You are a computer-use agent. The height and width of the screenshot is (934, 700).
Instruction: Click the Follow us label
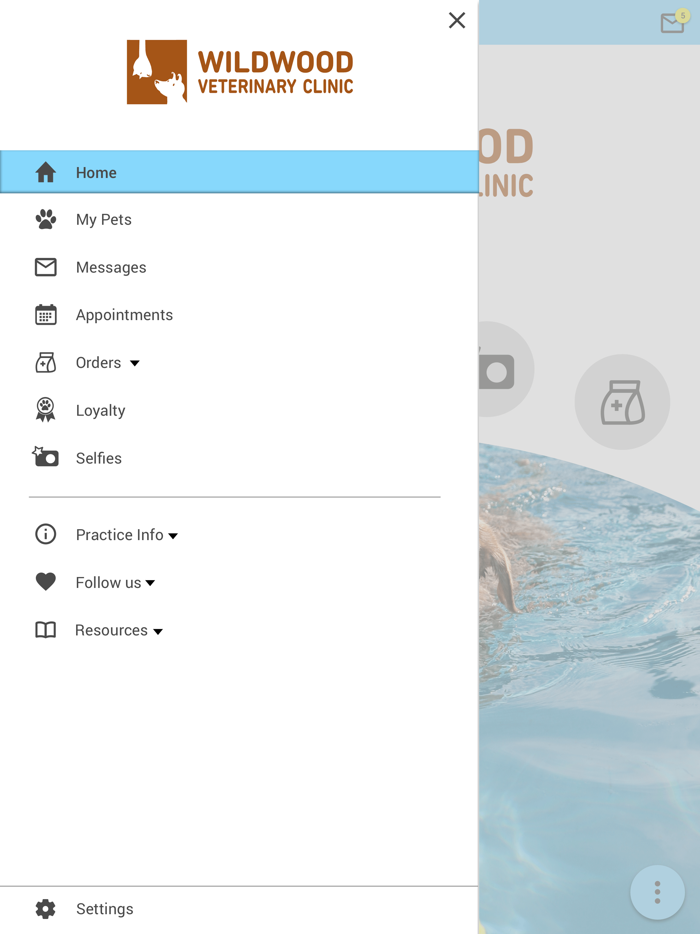pos(108,582)
